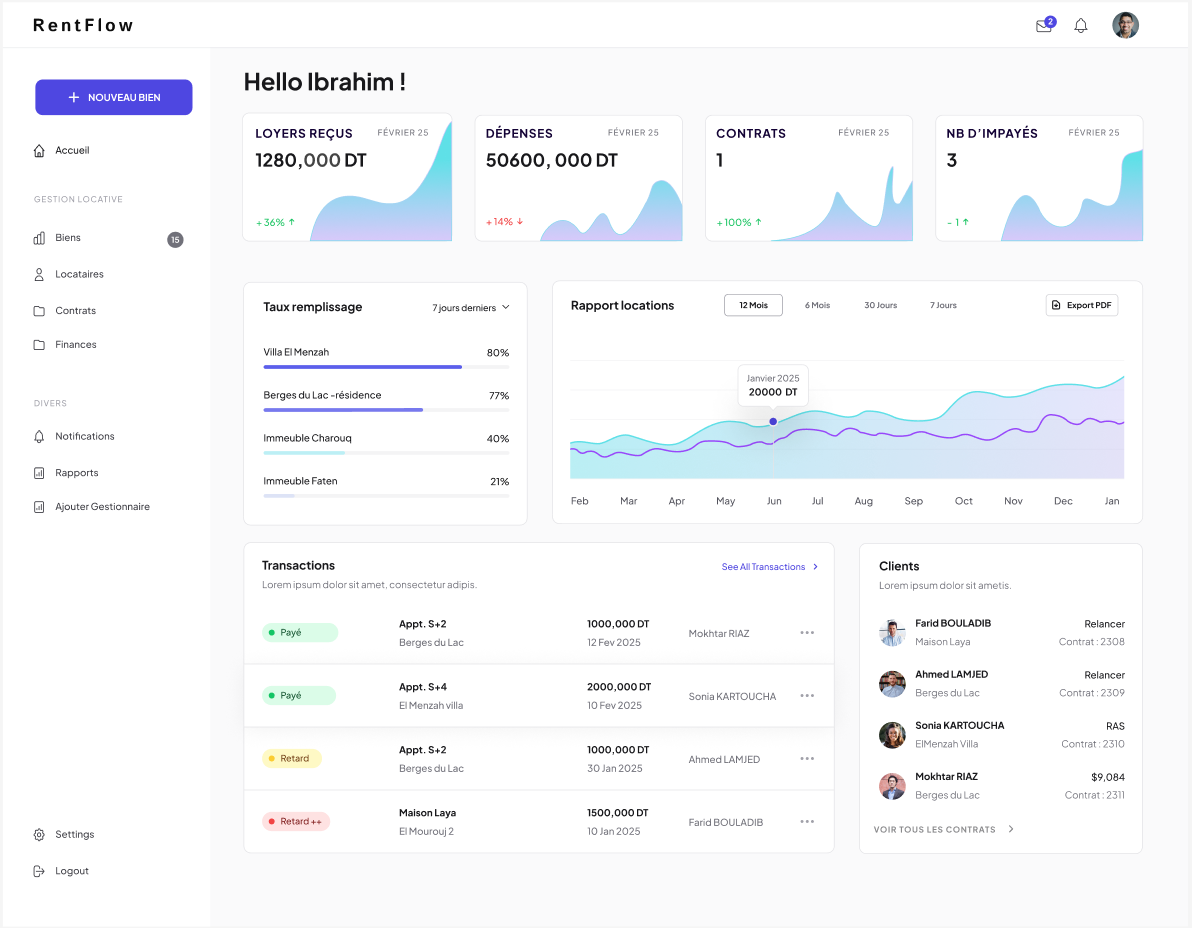Open Contrats menu item
The image size is (1192, 928).
[75, 311]
